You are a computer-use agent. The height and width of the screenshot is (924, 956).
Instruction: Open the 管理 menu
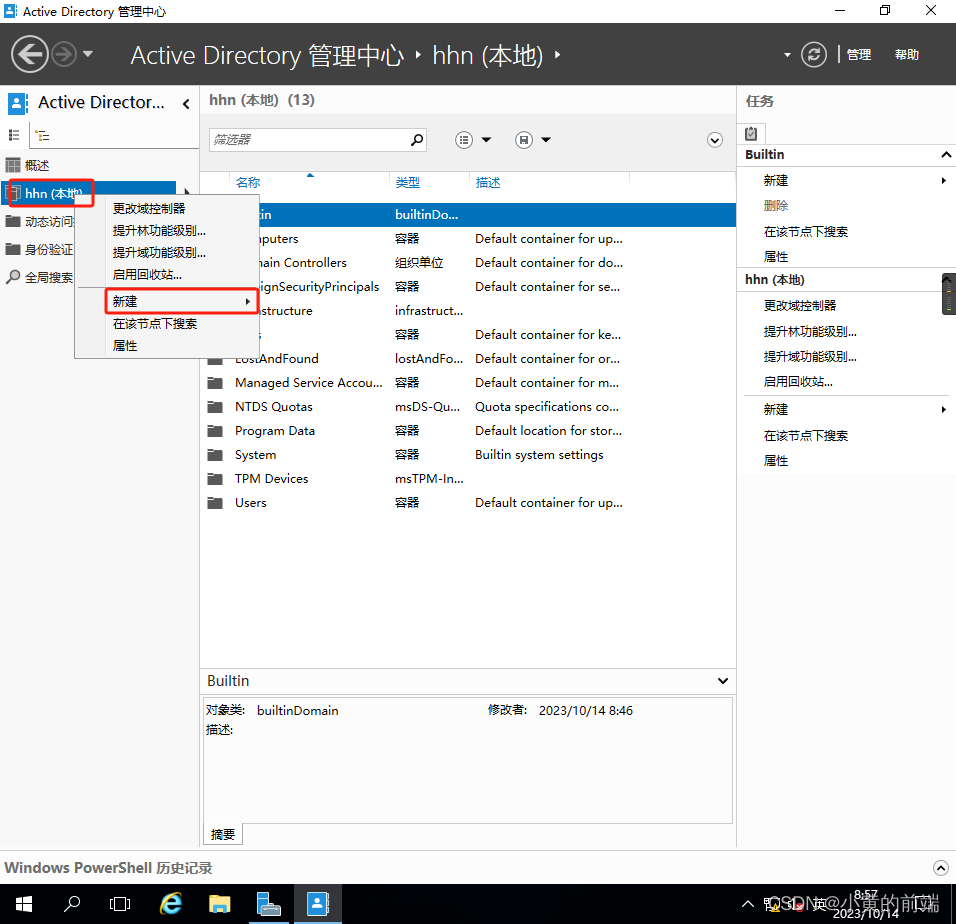coord(858,54)
